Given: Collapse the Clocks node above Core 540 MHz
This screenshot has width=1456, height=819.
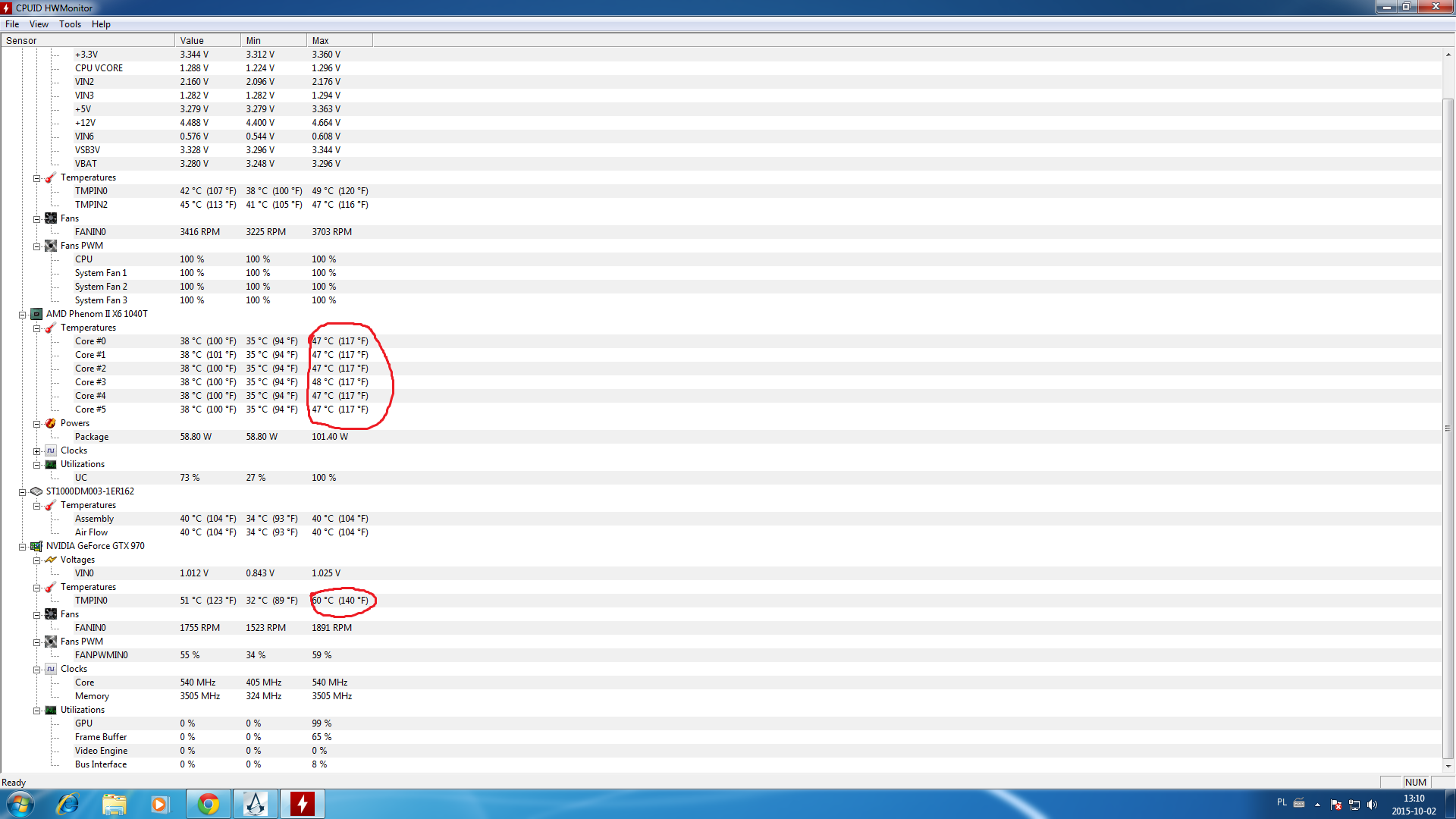Looking at the screenshot, I should click(36, 670).
